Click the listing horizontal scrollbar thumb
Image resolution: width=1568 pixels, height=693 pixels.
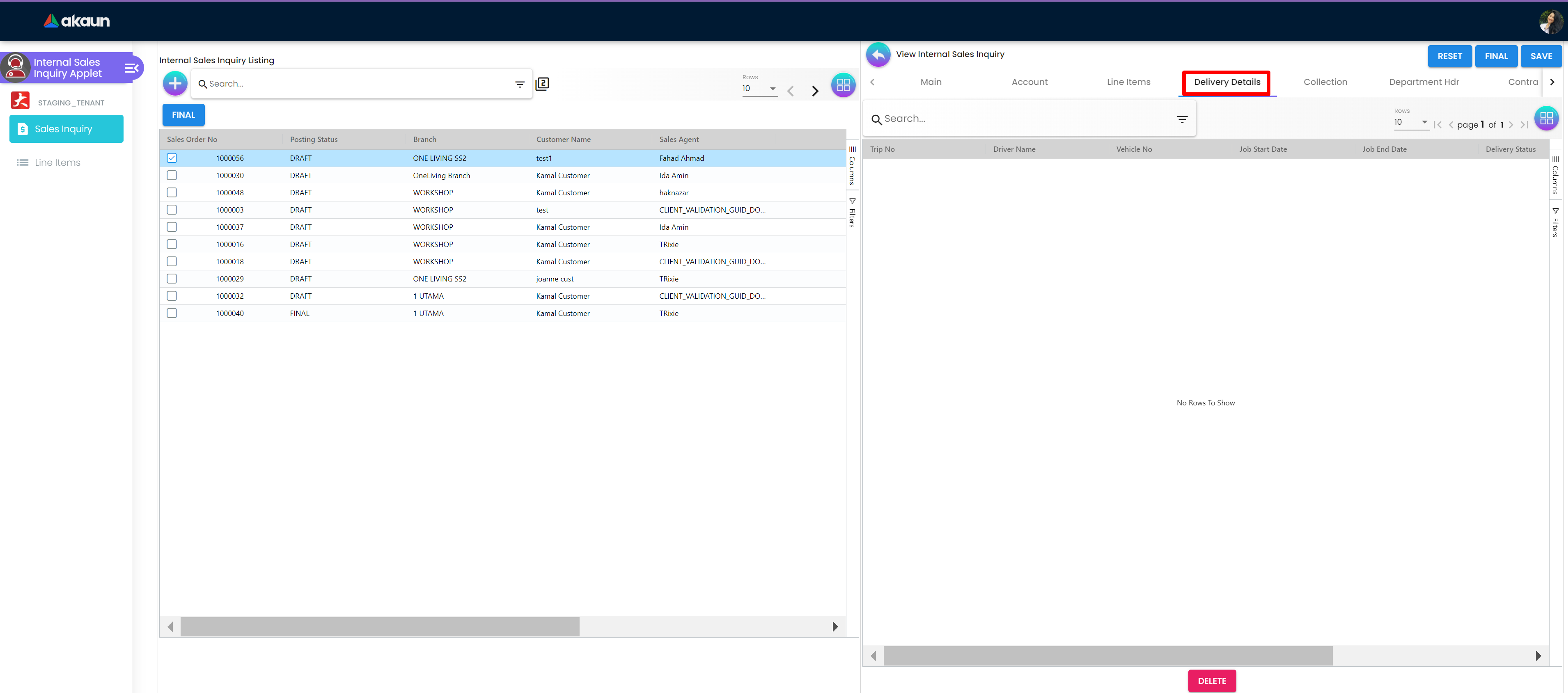click(380, 627)
